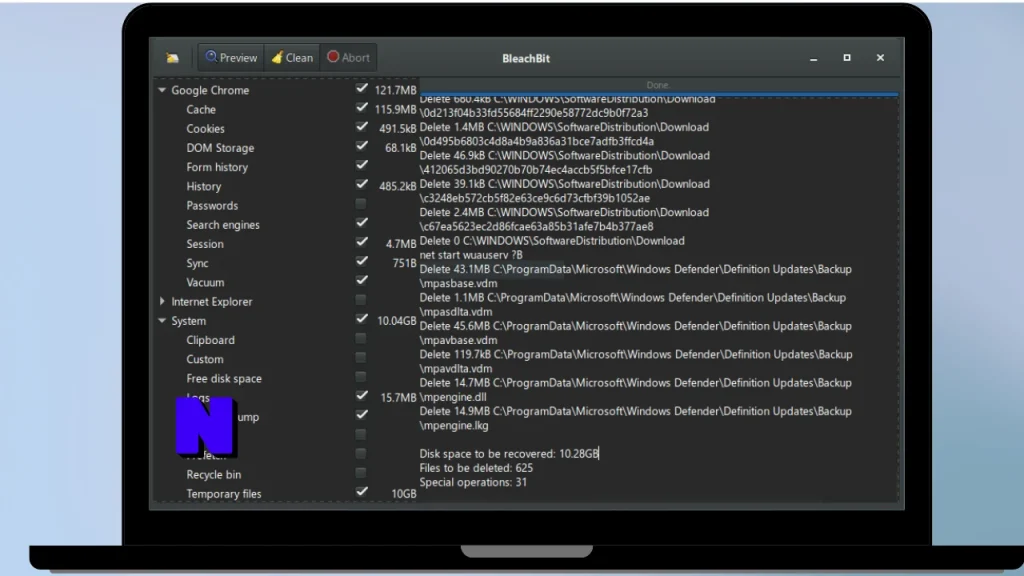1024x576 pixels.
Task: Uncheck the Temporary files checkbox
Action: tap(361, 492)
